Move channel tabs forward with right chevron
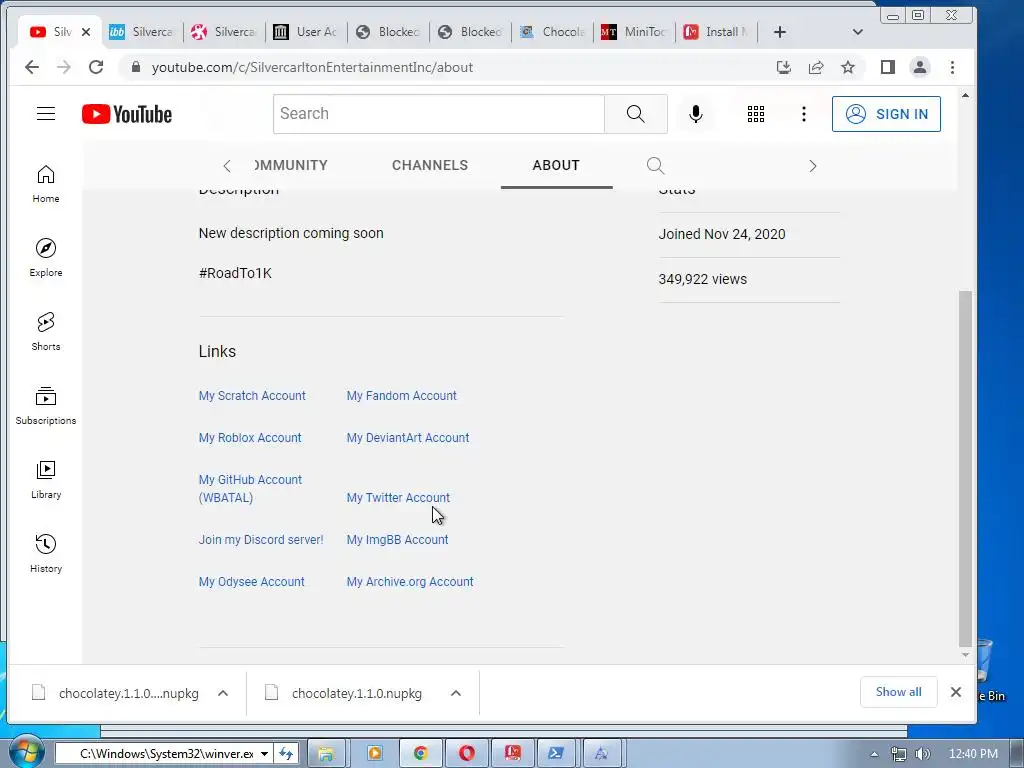Screen dimensions: 1024x768 click(812, 166)
